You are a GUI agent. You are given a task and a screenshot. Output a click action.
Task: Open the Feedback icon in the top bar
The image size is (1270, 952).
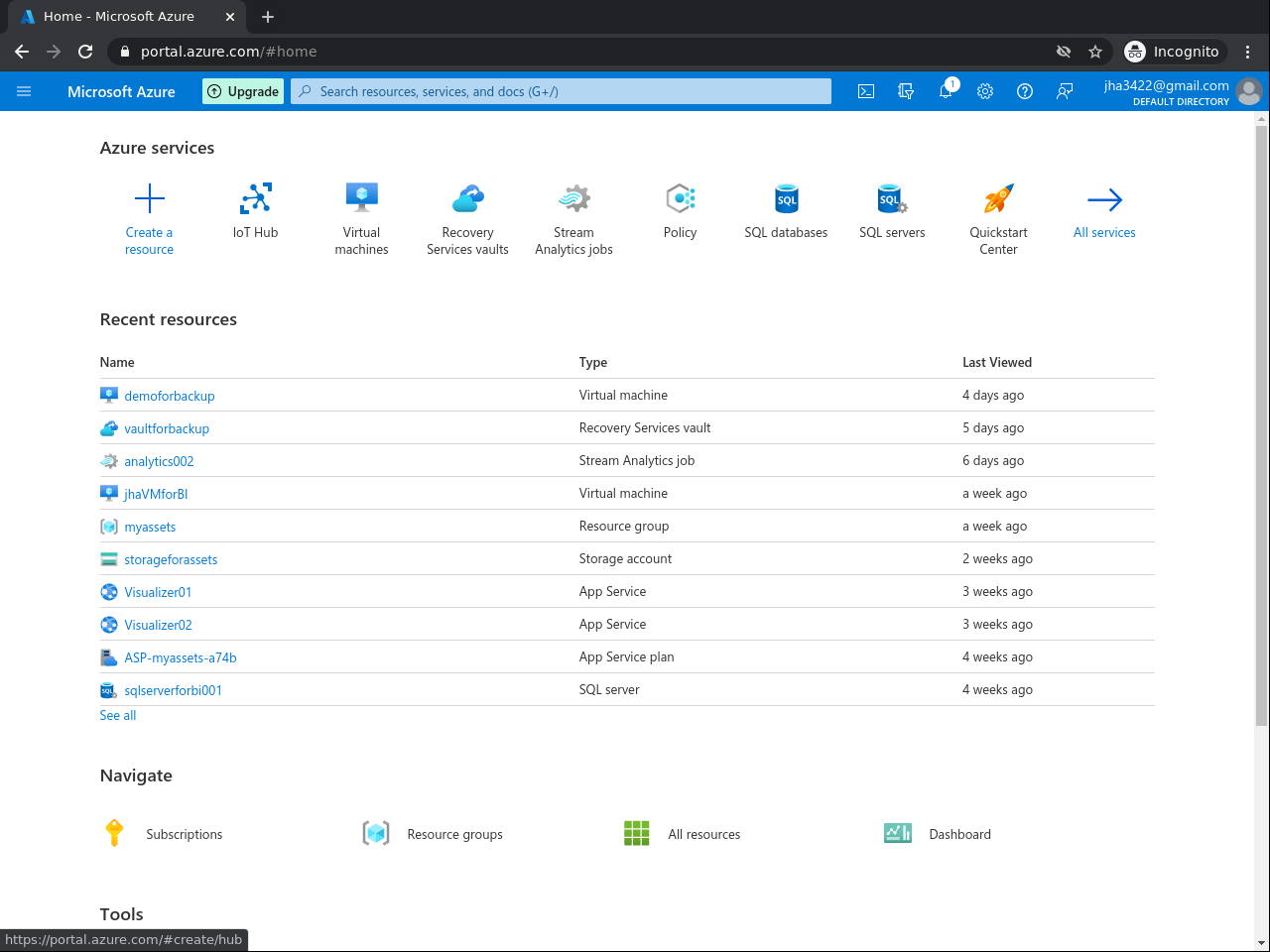pos(1065,91)
